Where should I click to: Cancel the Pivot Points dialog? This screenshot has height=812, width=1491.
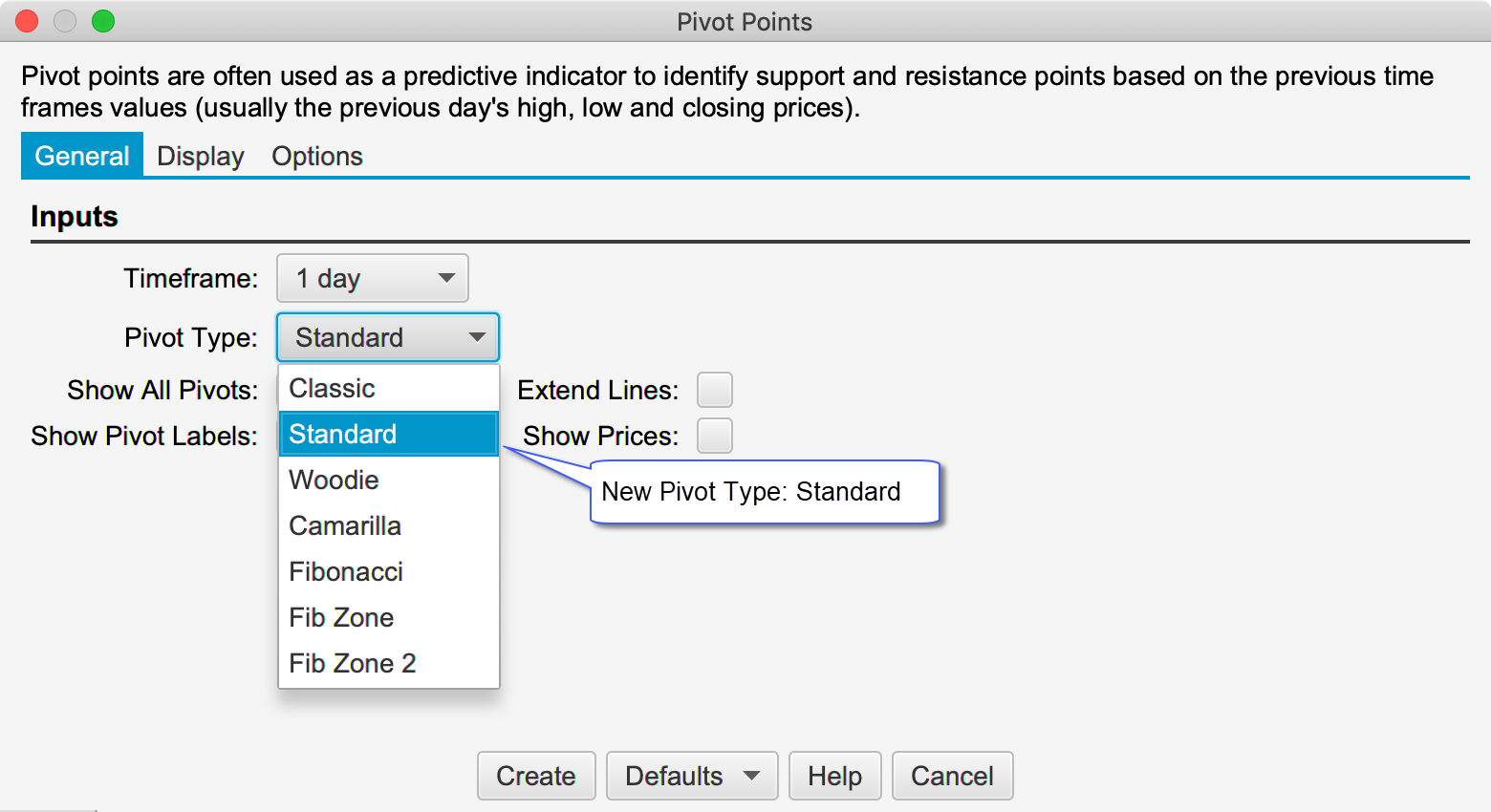tap(952, 776)
